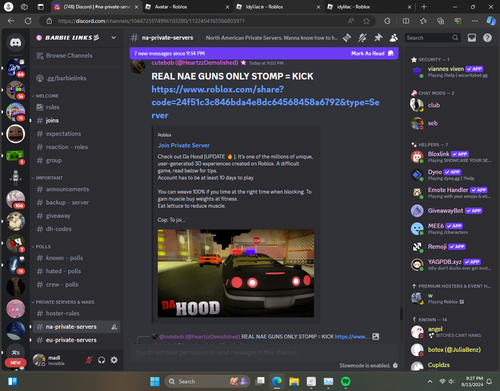Open Discord help question mark icon

[x=487, y=38]
